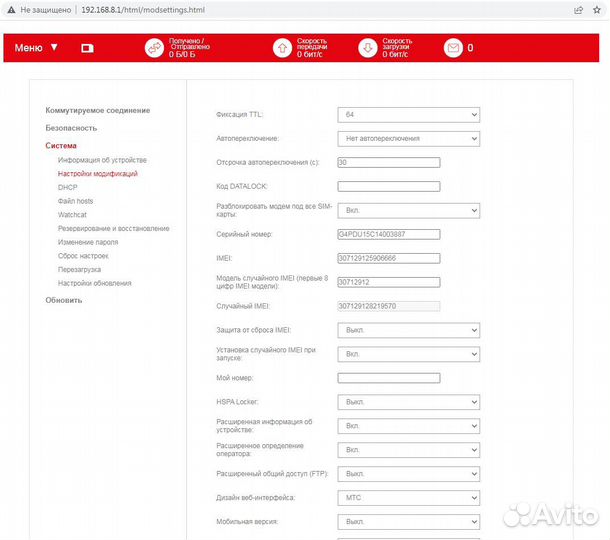Image resolution: width=610 pixels, height=540 pixels.
Task: Open SMS messages envelope icon
Action: 453,47
